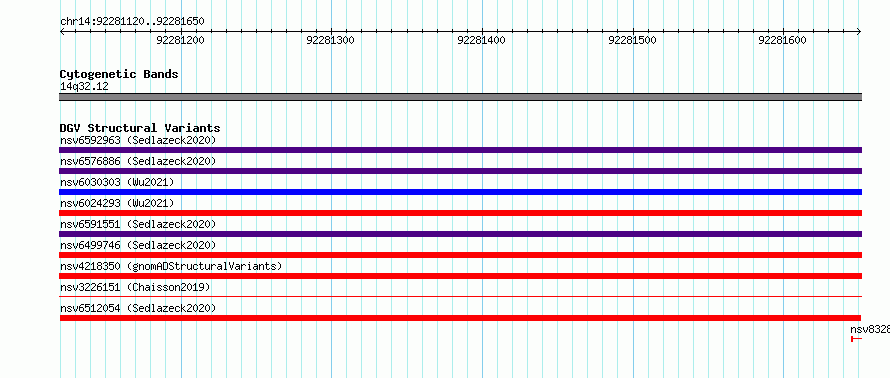
Task: Select the purple bar under nsv6576886
Action: [x=460, y=171]
